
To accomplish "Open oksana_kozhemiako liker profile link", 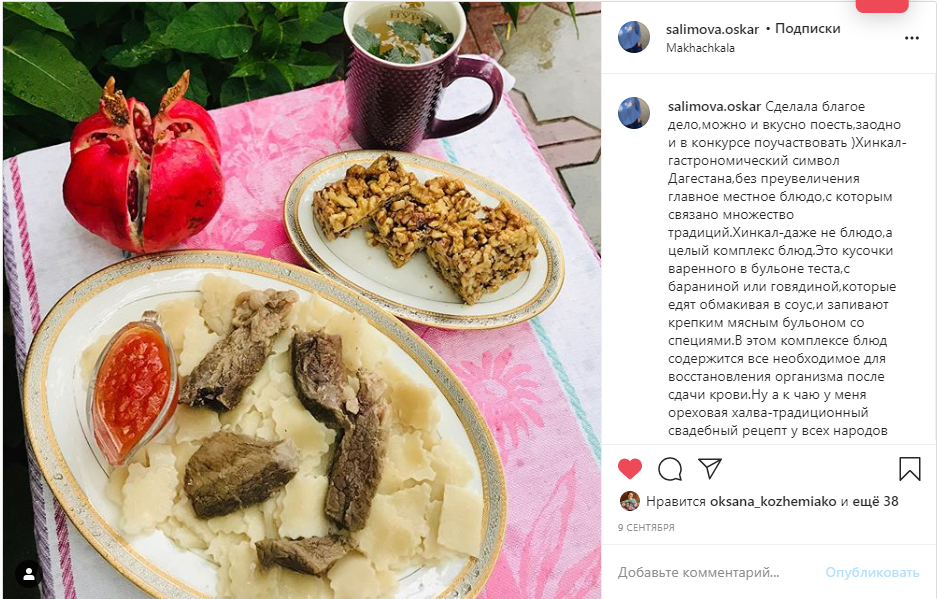I will pyautogui.click(x=773, y=502).
